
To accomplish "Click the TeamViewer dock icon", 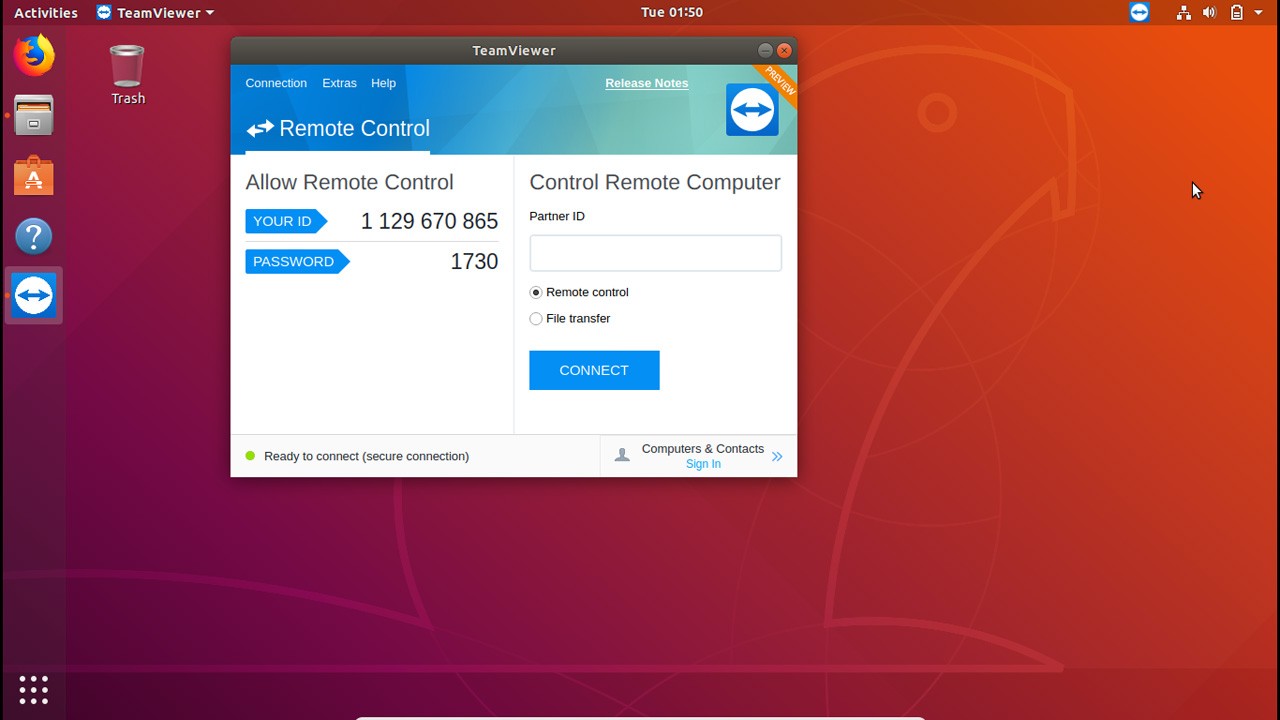I will (34, 296).
